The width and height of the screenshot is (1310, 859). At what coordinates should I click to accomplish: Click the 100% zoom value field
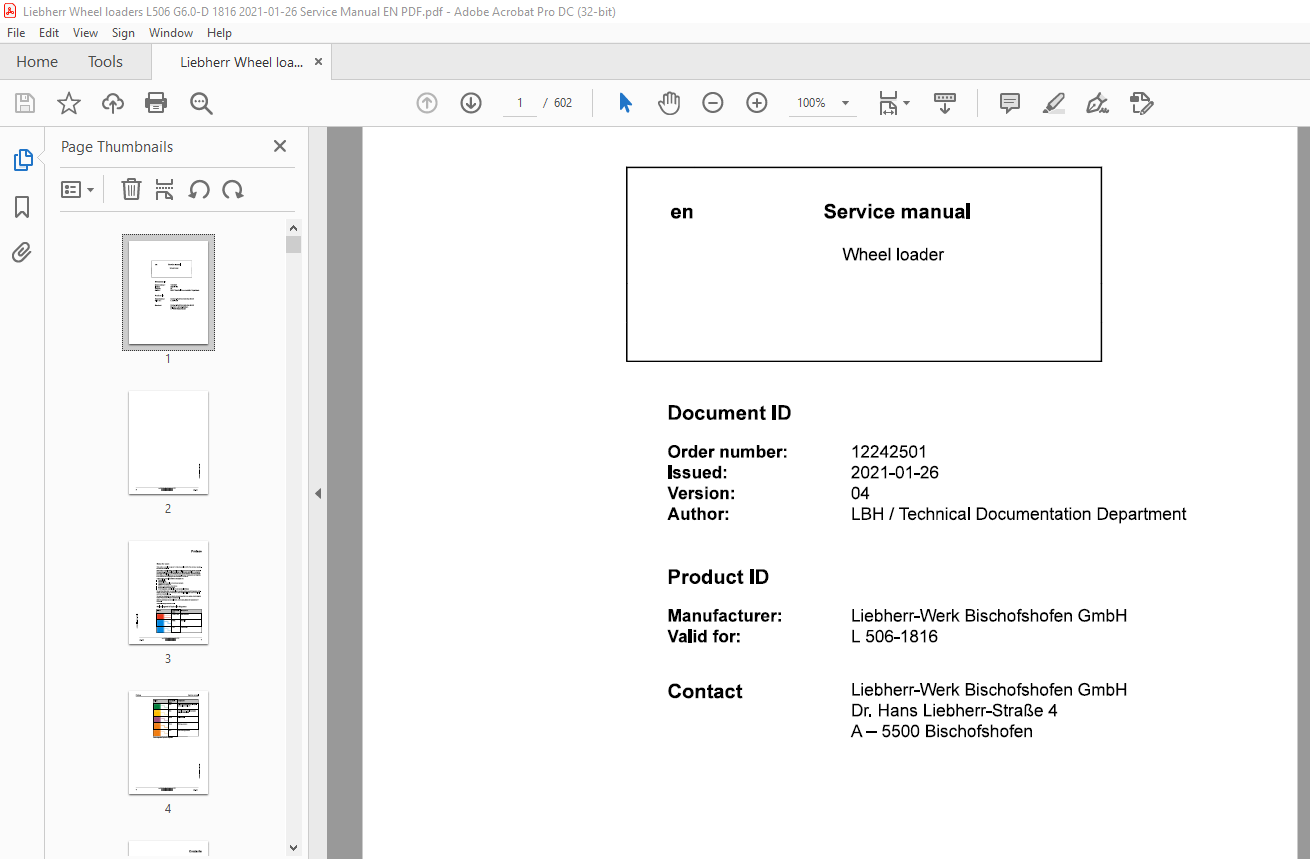click(811, 103)
